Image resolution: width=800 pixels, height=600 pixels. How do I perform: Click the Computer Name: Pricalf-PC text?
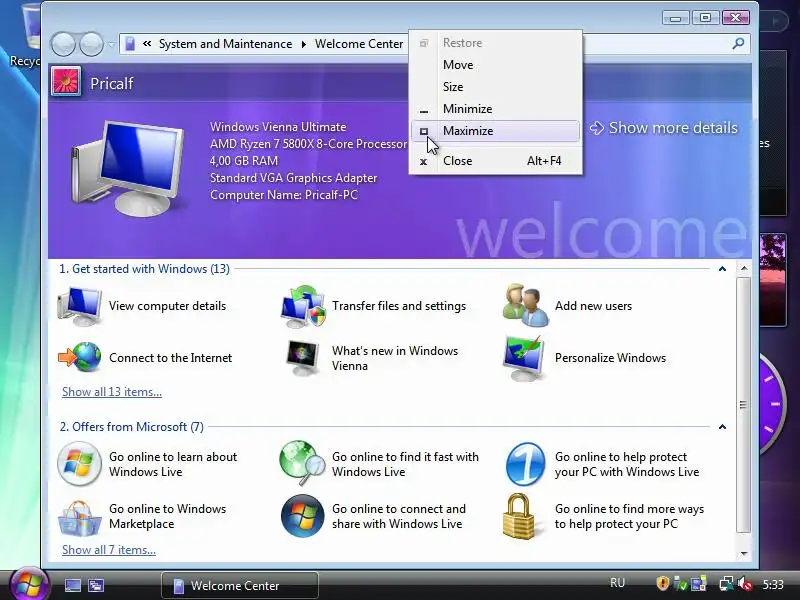(284, 195)
